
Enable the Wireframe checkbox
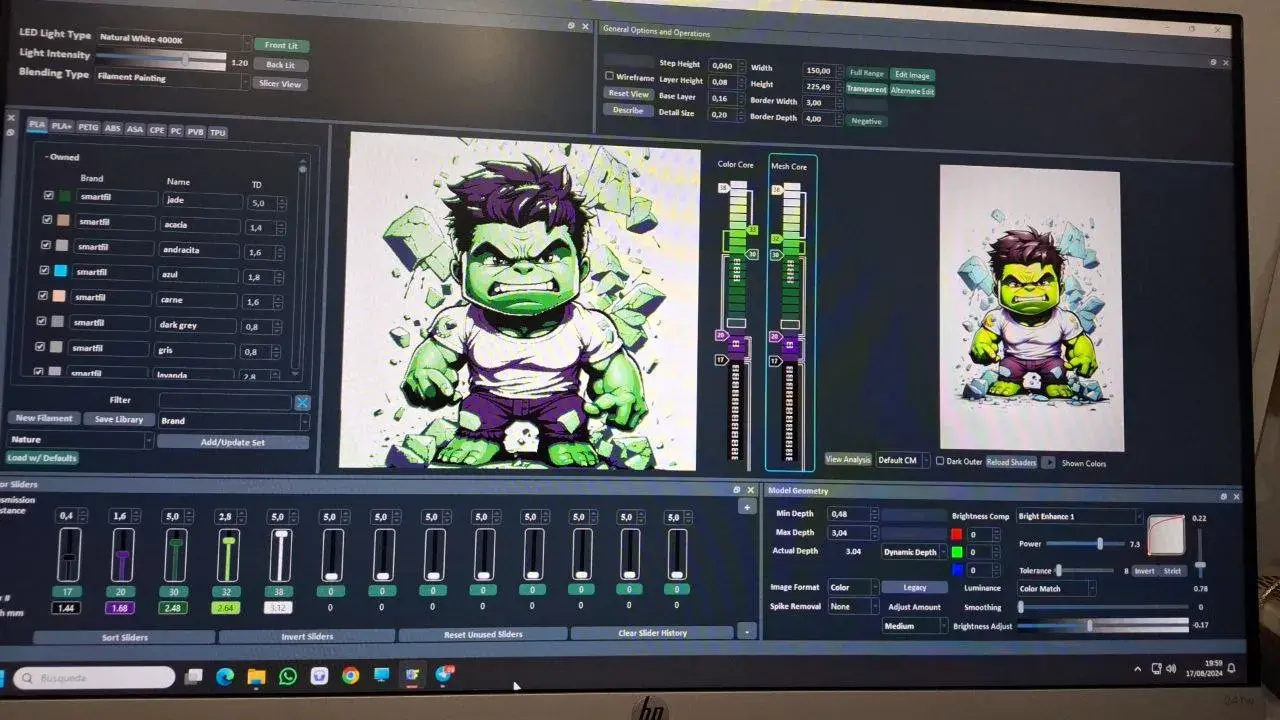(610, 76)
